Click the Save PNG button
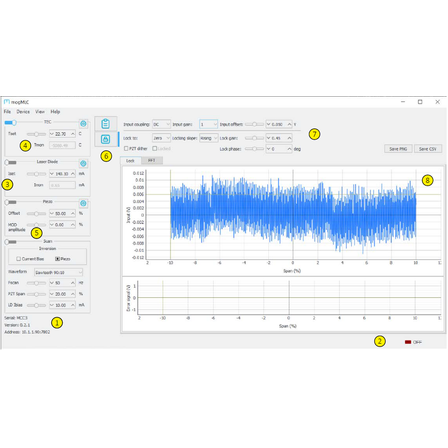Image resolution: width=448 pixels, height=448 pixels. pos(398,149)
